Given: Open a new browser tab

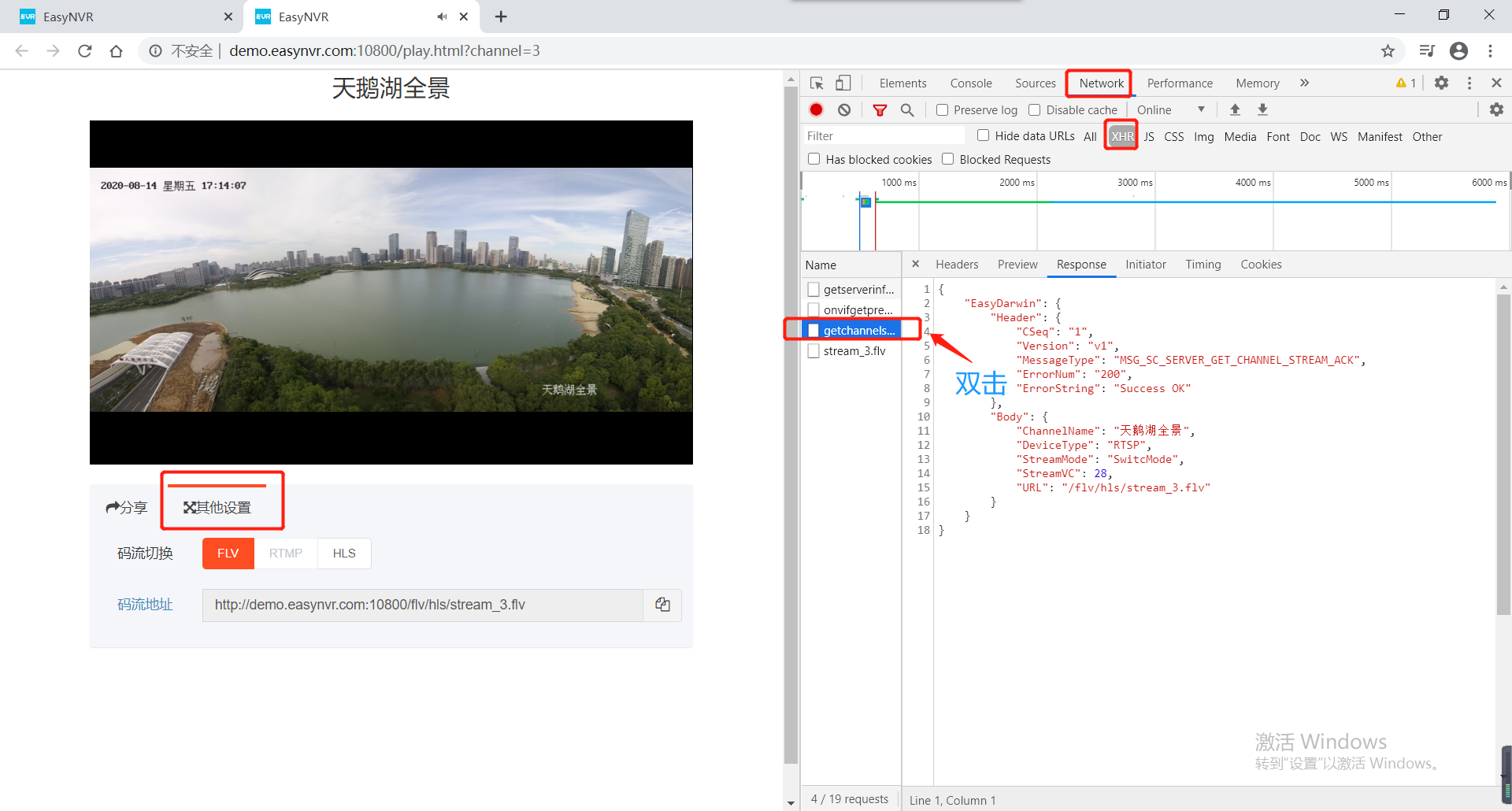Looking at the screenshot, I should click(x=501, y=17).
